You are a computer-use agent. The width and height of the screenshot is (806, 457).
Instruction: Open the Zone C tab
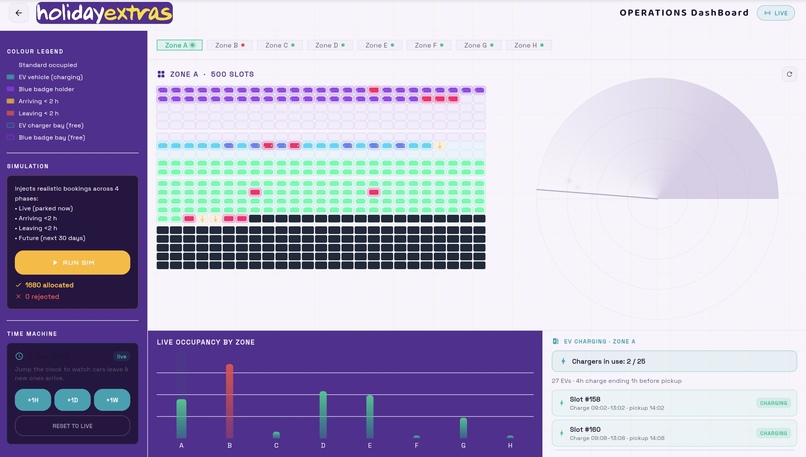point(280,45)
